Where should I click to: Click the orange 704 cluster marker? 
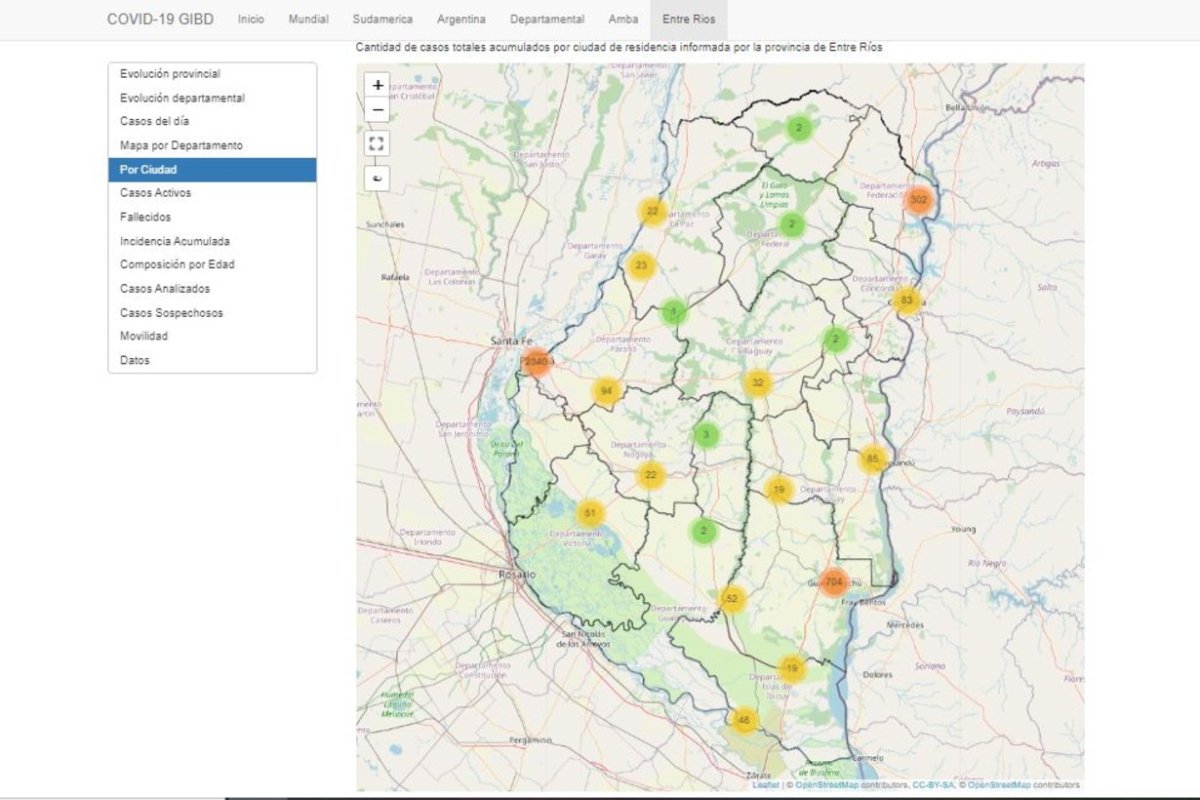click(834, 581)
